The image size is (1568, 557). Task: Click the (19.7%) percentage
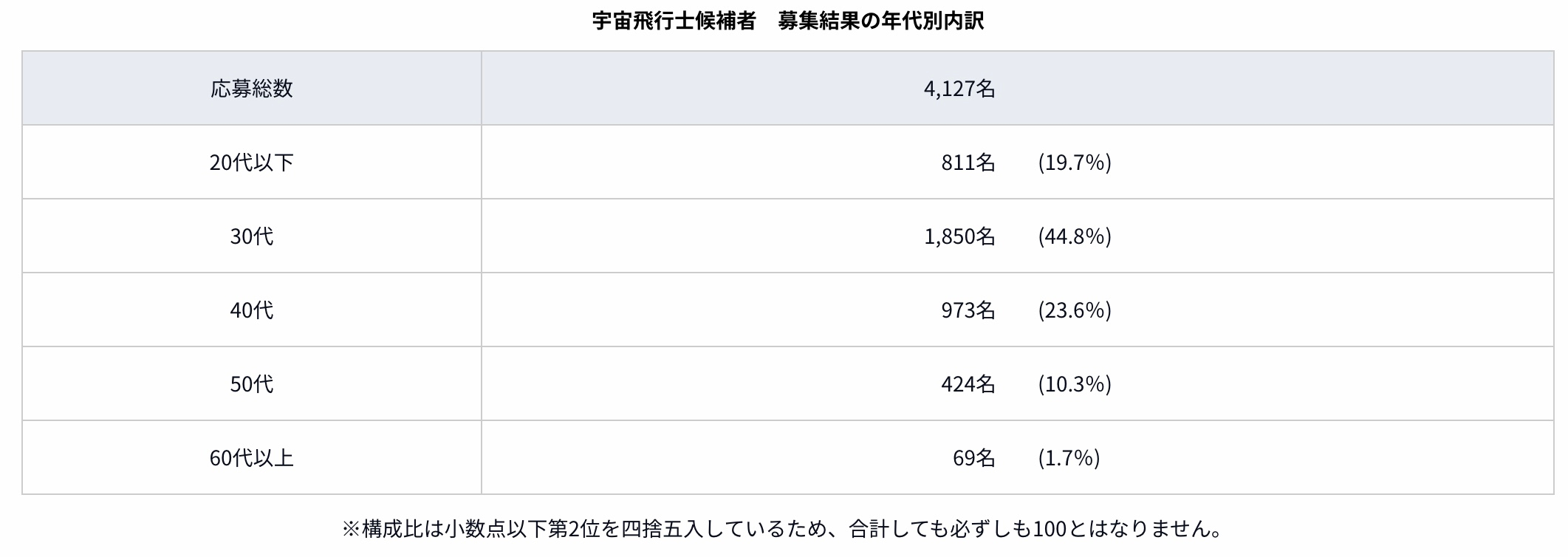click(1074, 163)
